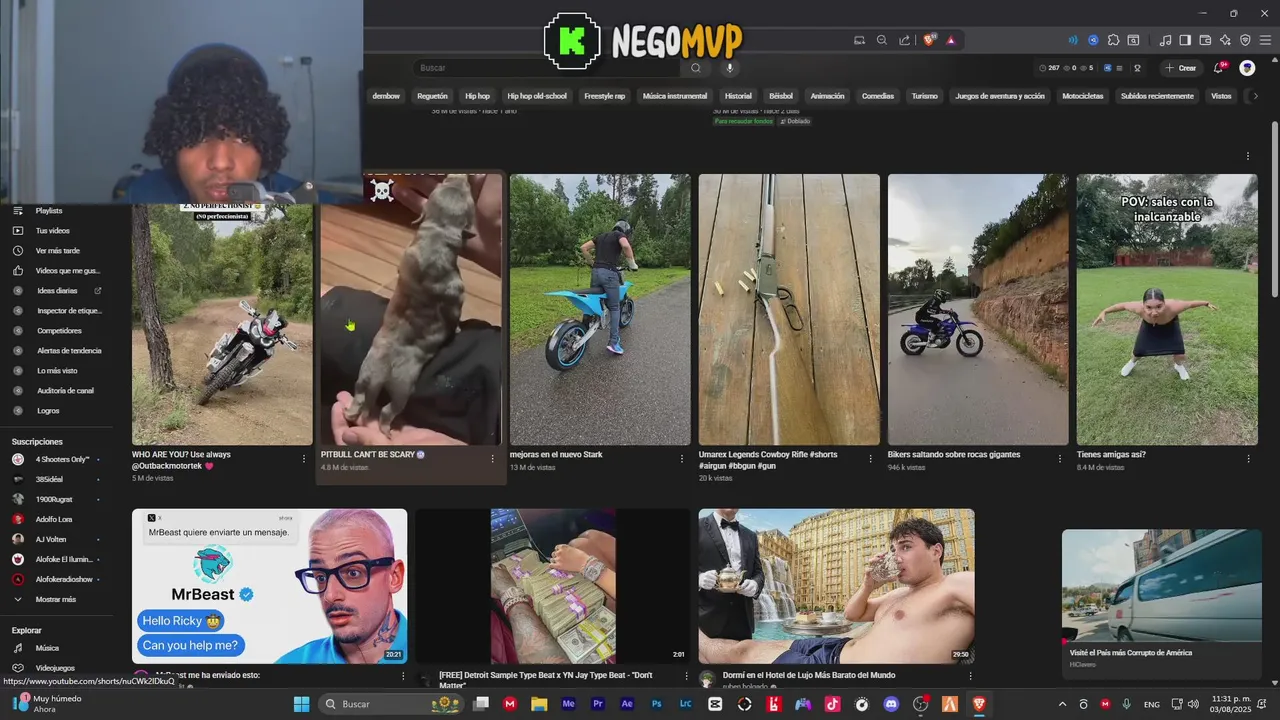Click the Brave Rewards triangle icon
The image size is (1280, 720).
pos(951,40)
